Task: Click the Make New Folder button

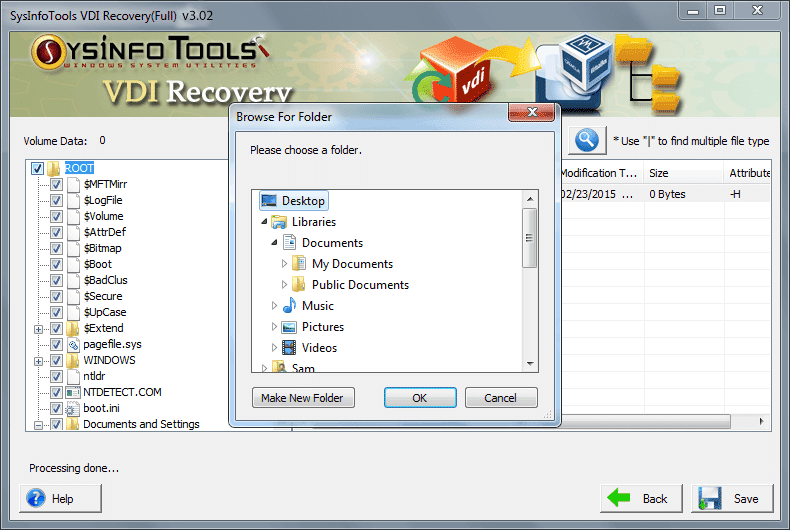Action: [x=303, y=398]
